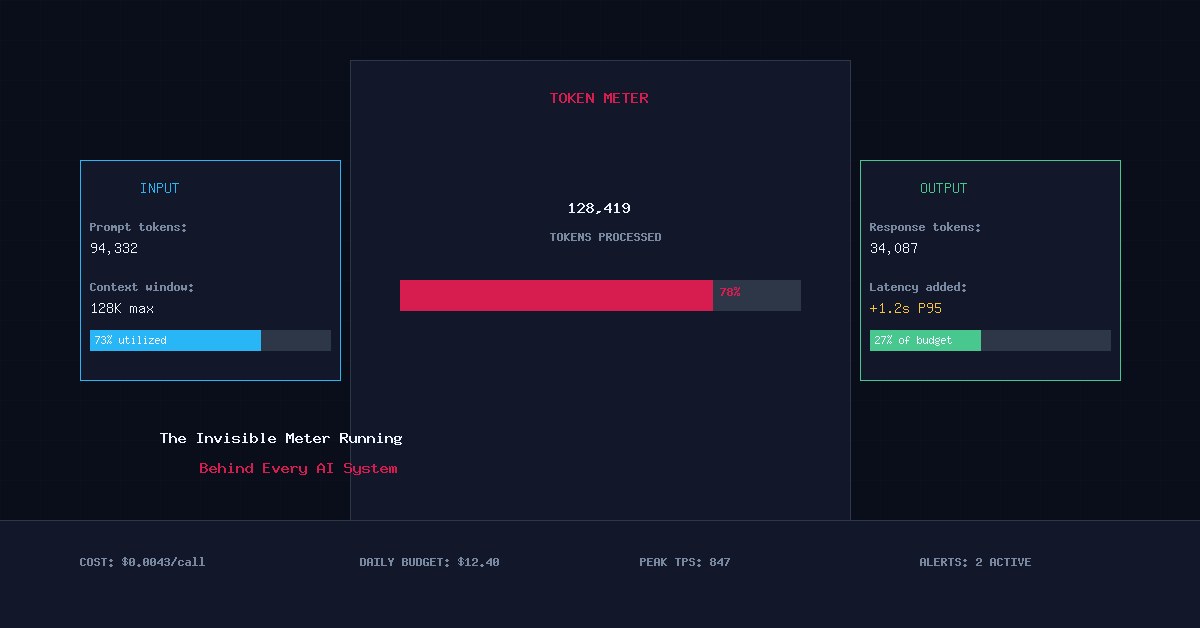Open ALERTS: 2 ACTIVE in footer
1200x628 pixels.
[975, 562]
